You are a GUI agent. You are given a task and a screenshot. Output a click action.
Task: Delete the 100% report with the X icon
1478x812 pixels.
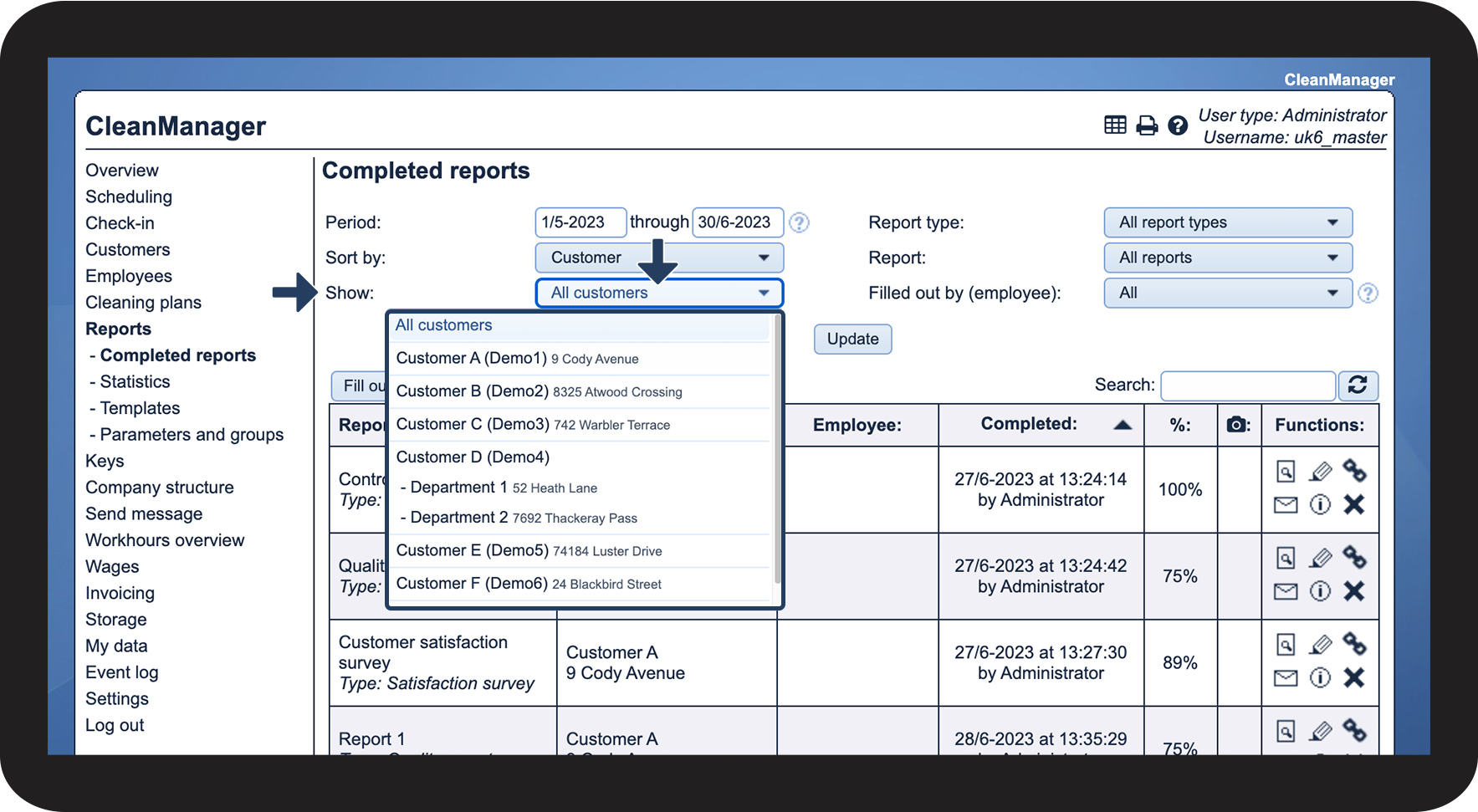pos(1353,504)
